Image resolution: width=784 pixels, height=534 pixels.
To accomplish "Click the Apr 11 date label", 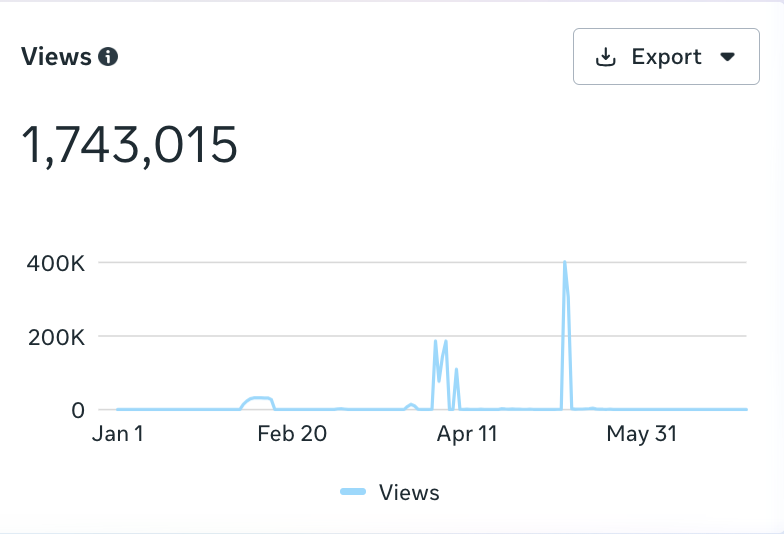I will [468, 434].
